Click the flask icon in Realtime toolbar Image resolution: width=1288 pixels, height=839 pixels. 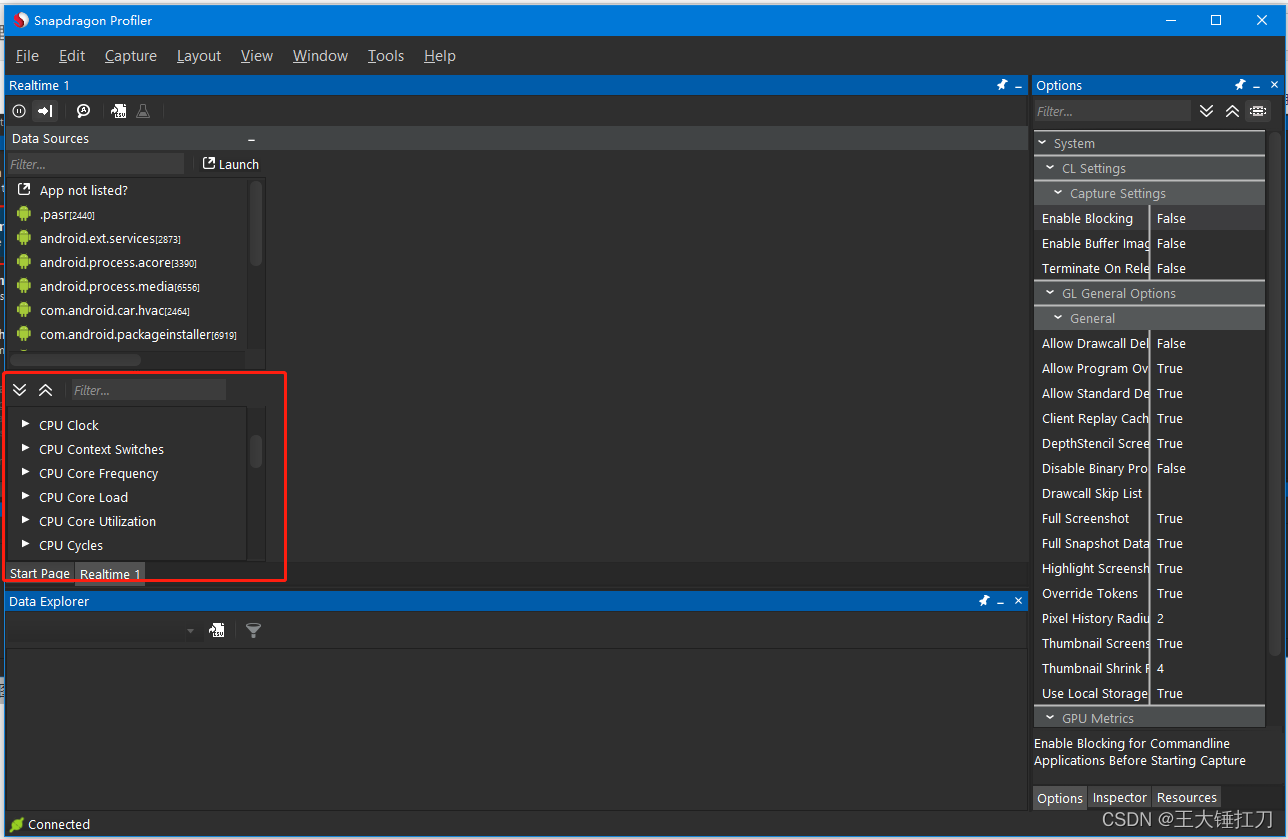click(x=143, y=111)
